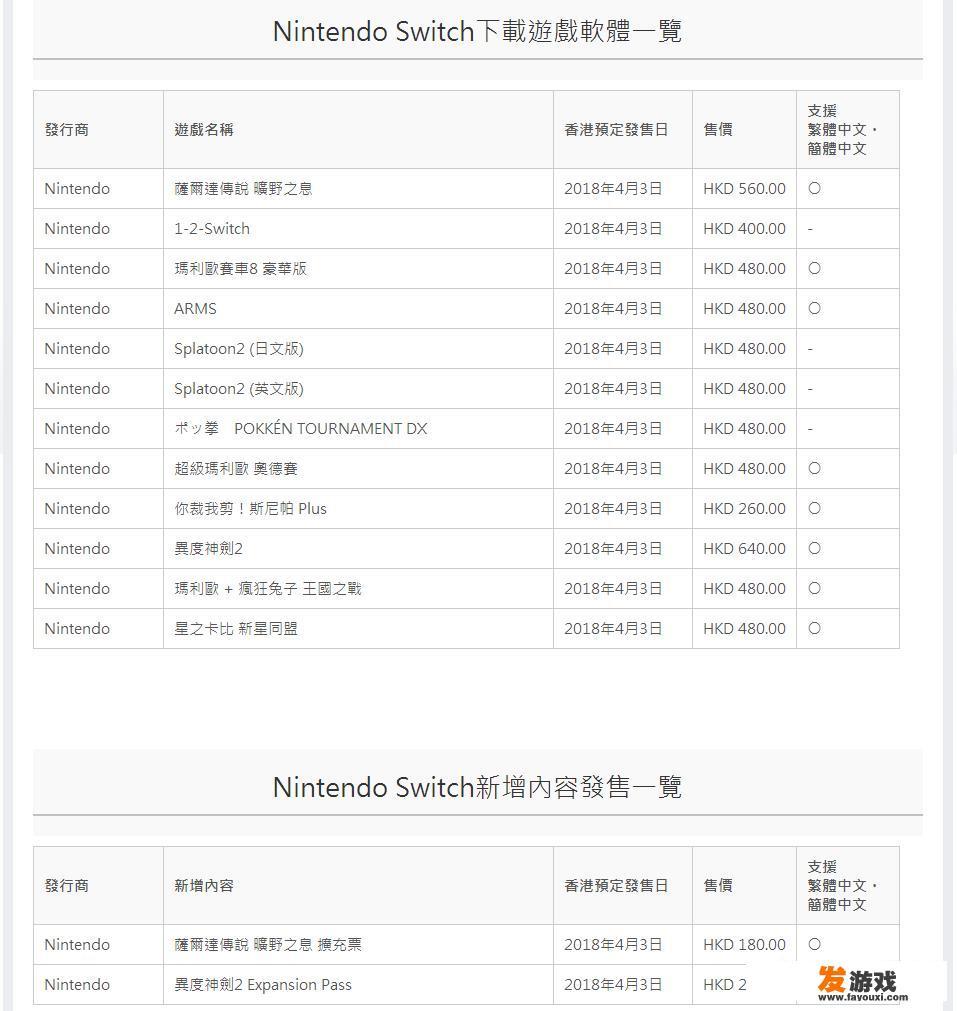
Task: Select the price of 瑪利歐賽車8 豪華版
Action: [744, 268]
